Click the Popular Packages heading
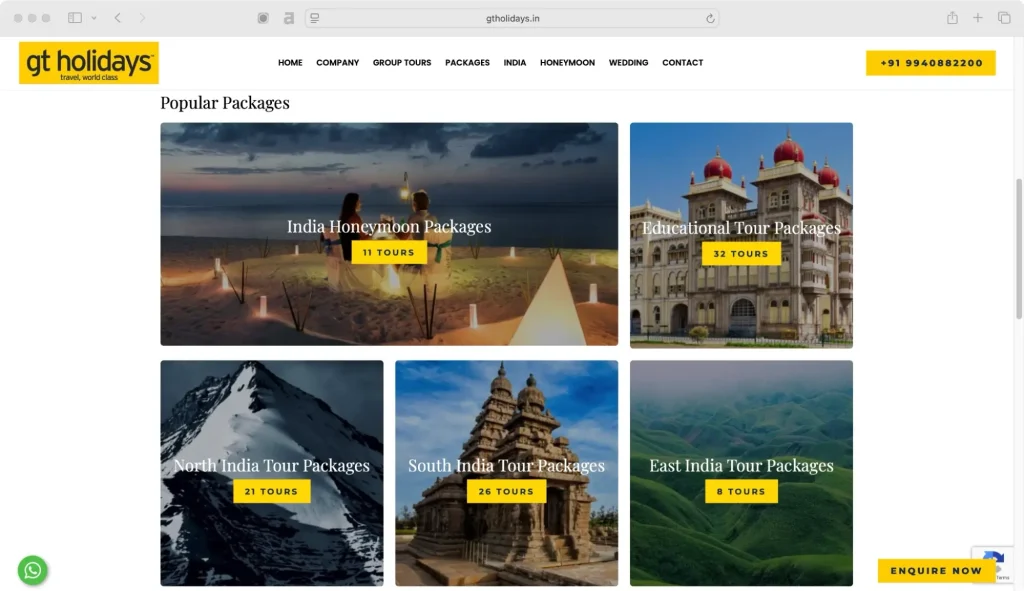Viewport: 1024px width, 591px height. click(225, 103)
